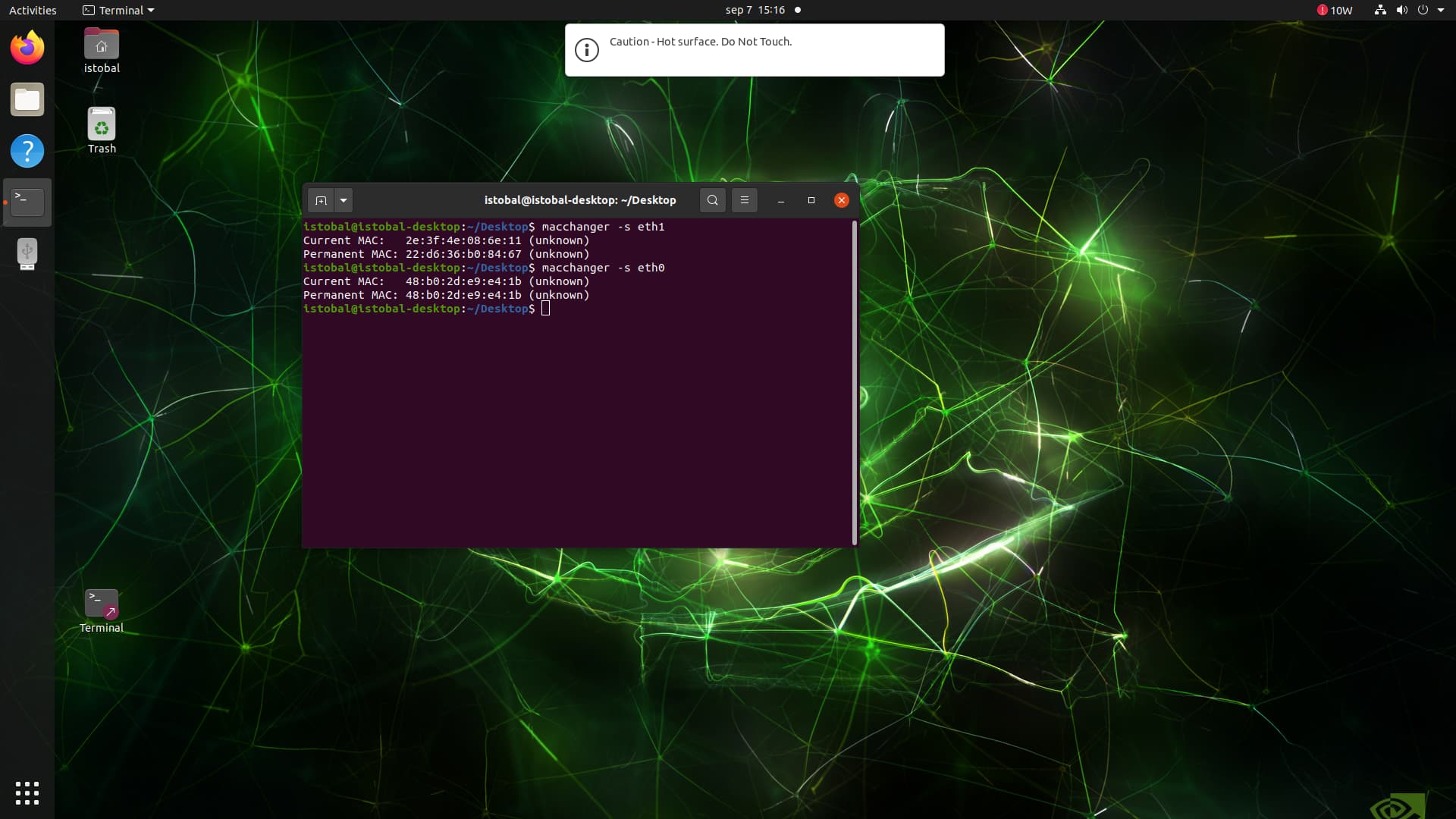Open the Help icon in dock

[27, 151]
